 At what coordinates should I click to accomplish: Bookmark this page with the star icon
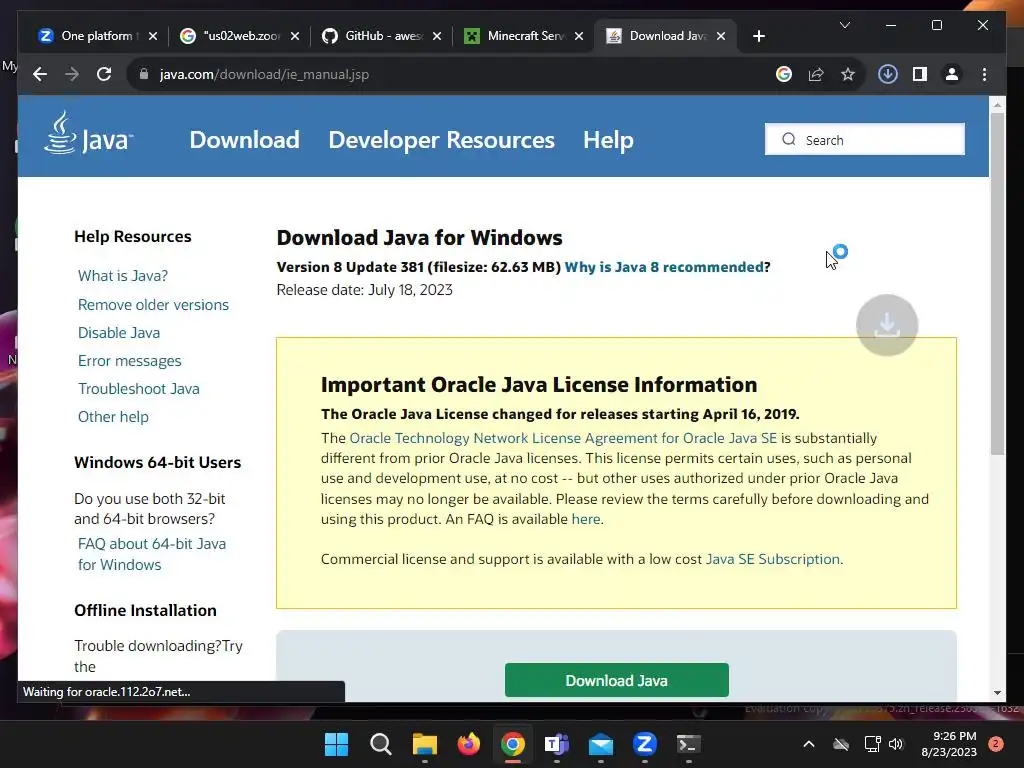[848, 74]
